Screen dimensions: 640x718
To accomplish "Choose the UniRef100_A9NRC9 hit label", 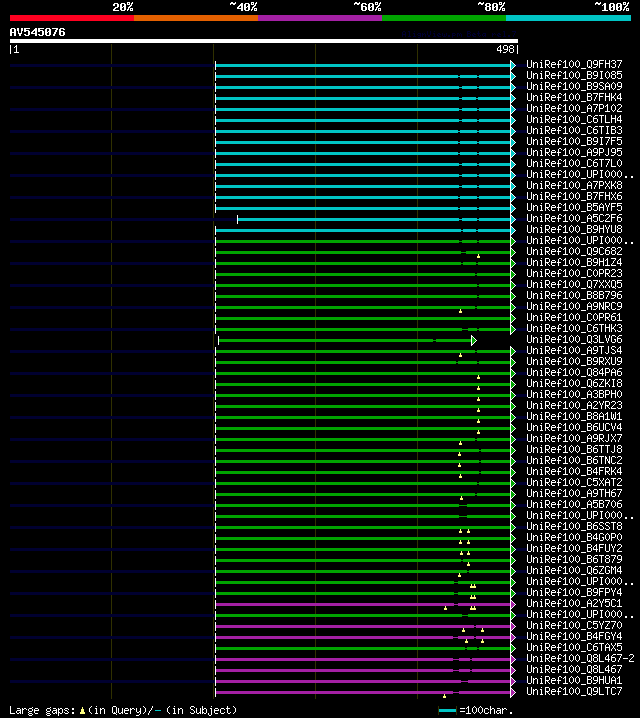I will click(x=574, y=306).
